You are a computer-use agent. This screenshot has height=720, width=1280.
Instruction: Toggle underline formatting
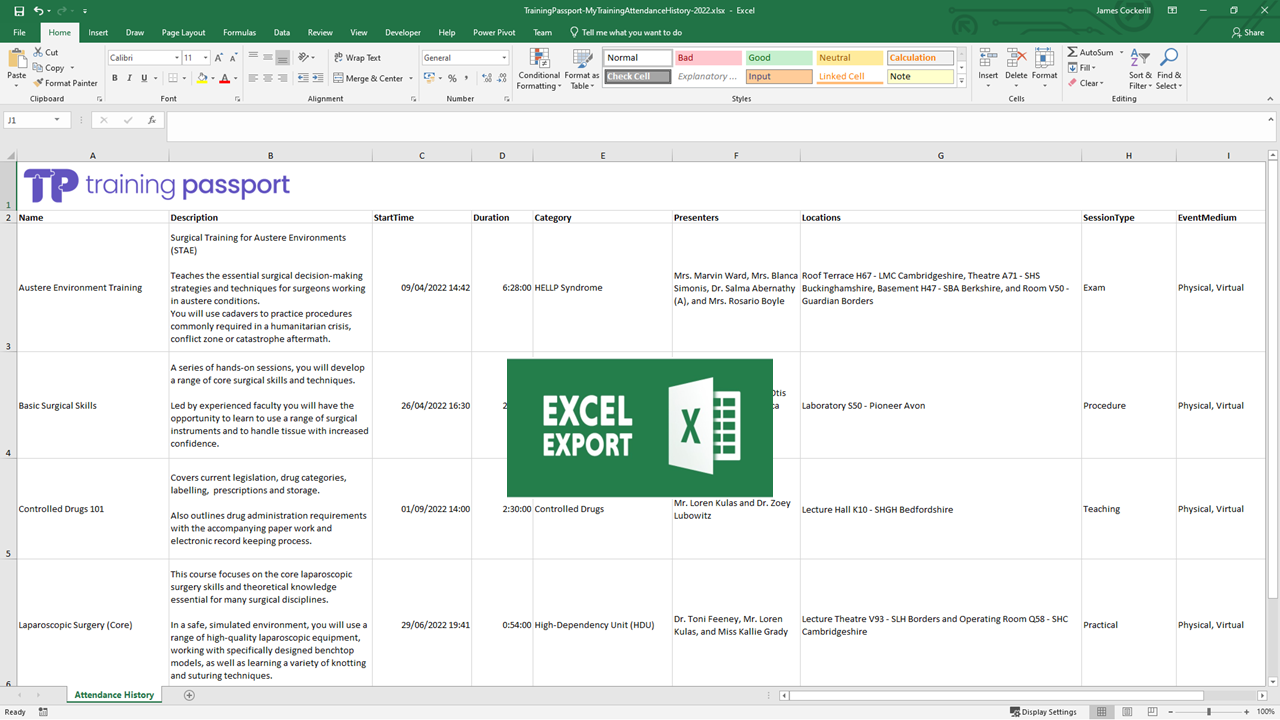pyautogui.click(x=144, y=78)
